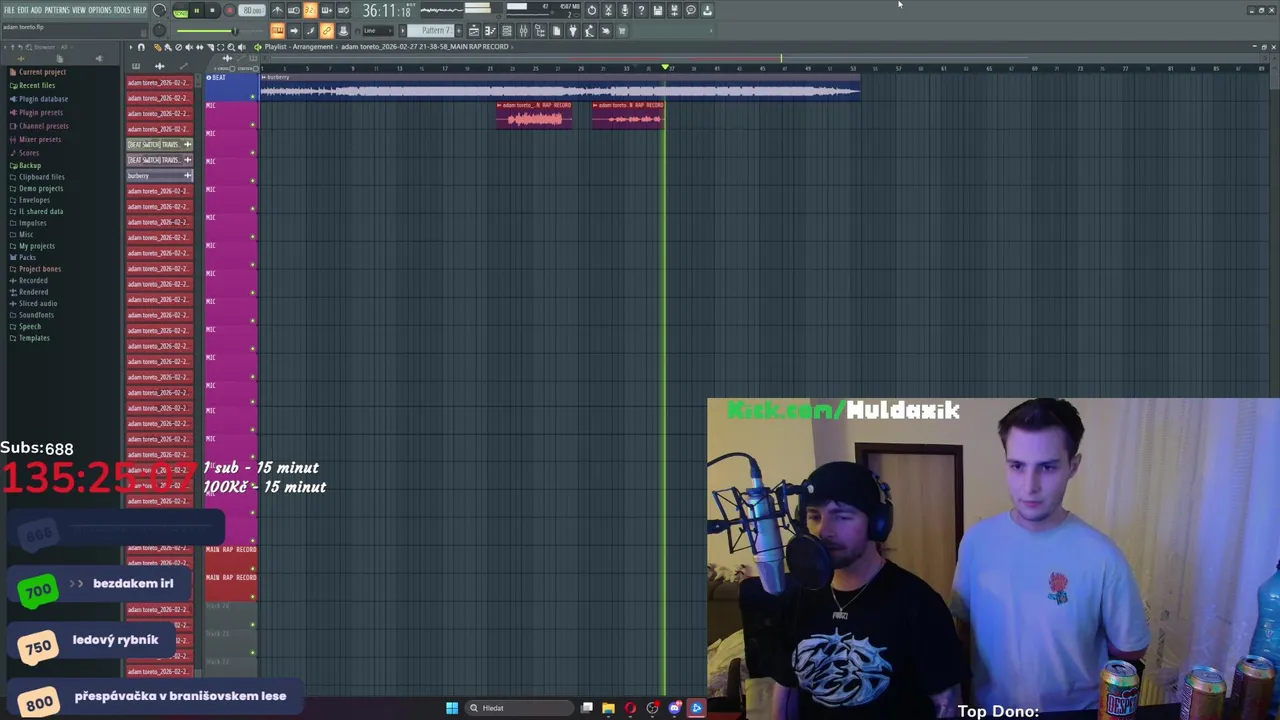Open the Windows Start button
The width and height of the screenshot is (1280, 720).
(452, 708)
